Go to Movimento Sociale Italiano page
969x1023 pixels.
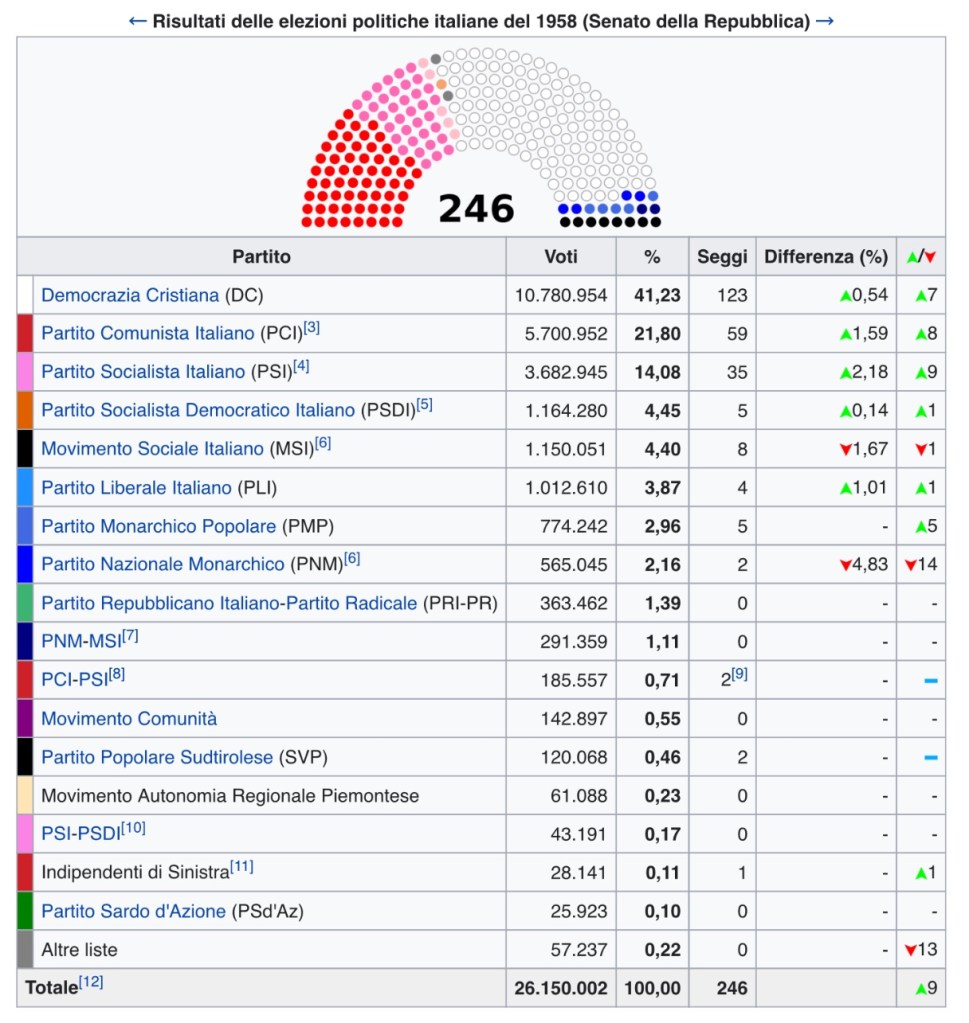(x=152, y=449)
